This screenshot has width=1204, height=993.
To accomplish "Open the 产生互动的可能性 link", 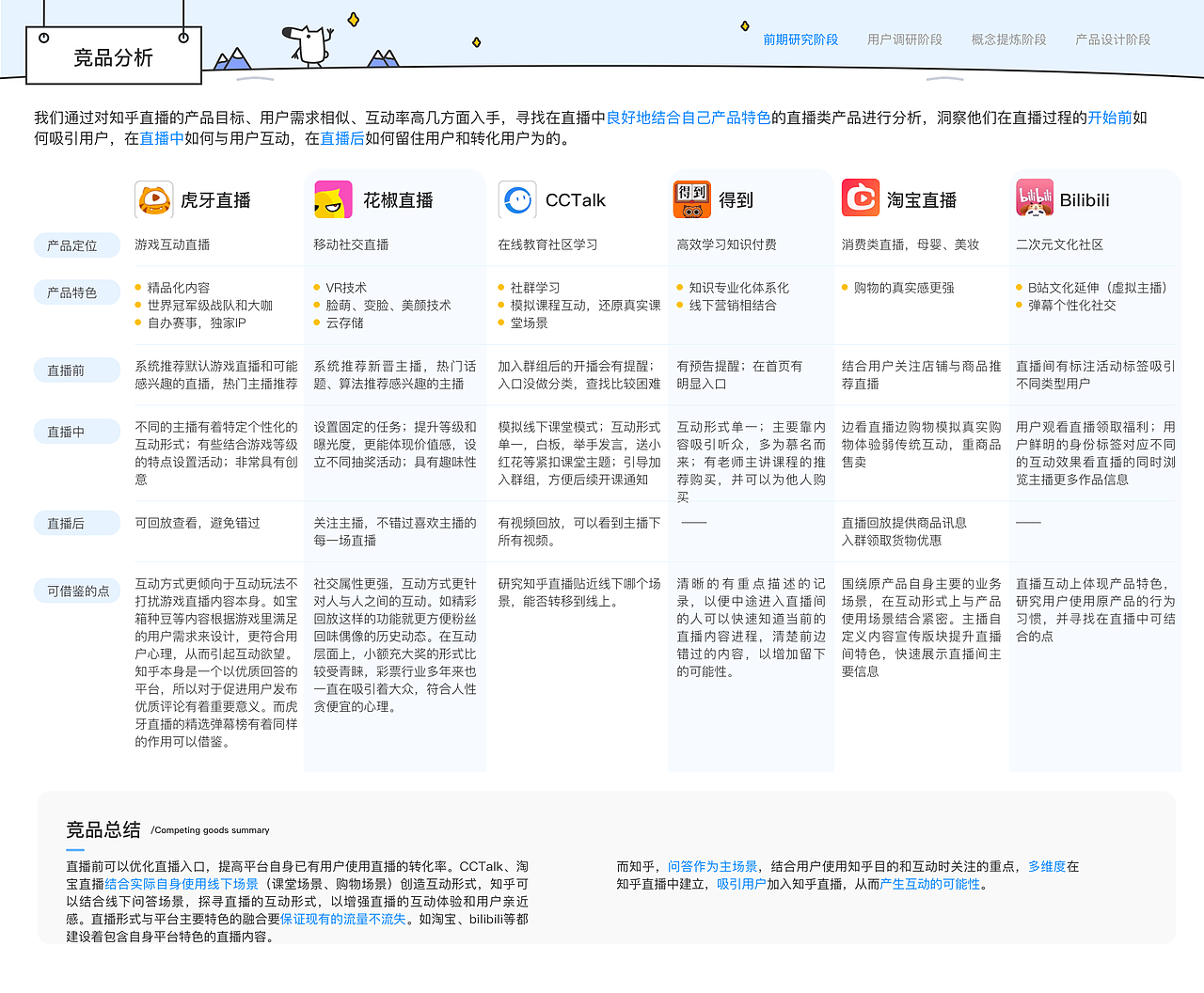I will [930, 884].
